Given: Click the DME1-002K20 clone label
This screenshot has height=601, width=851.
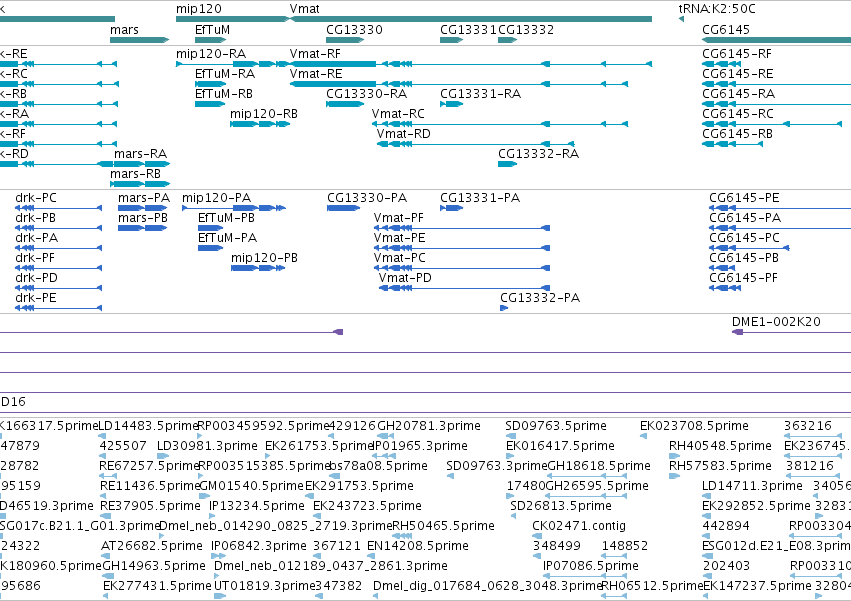Looking at the screenshot, I should (776, 322).
